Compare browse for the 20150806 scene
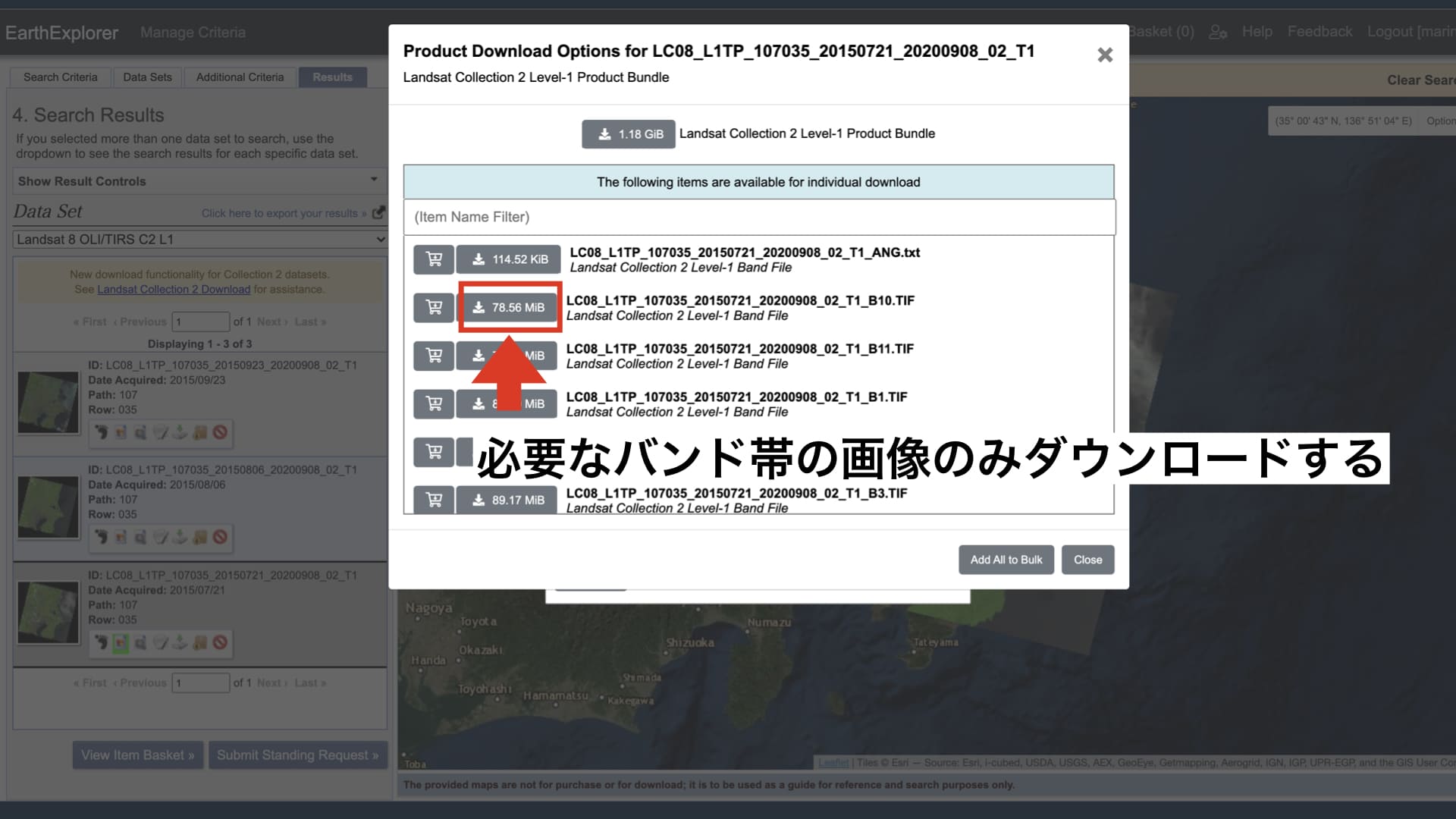 coord(140,537)
